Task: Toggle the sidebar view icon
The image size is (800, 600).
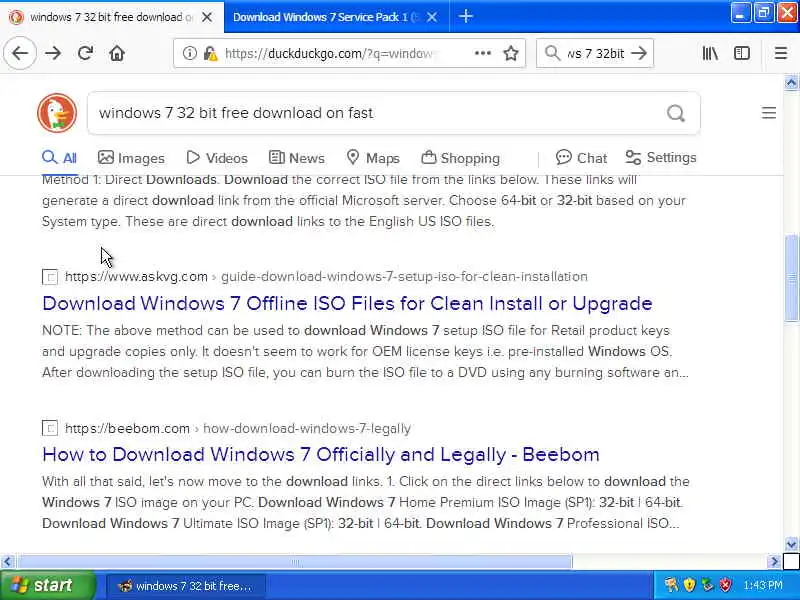Action: tap(742, 53)
